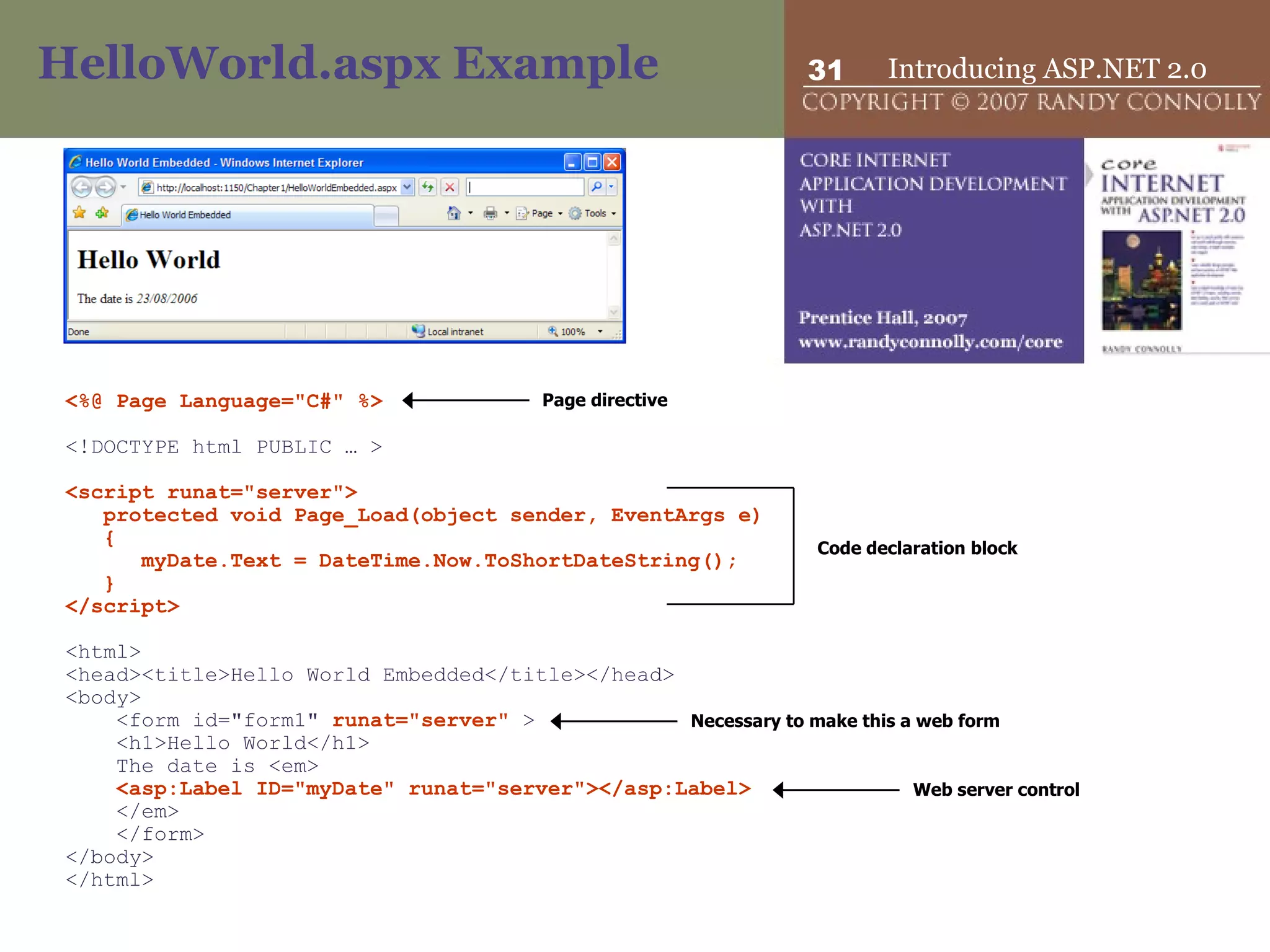Click the Home icon
This screenshot has width=1270, height=952.
[454, 213]
